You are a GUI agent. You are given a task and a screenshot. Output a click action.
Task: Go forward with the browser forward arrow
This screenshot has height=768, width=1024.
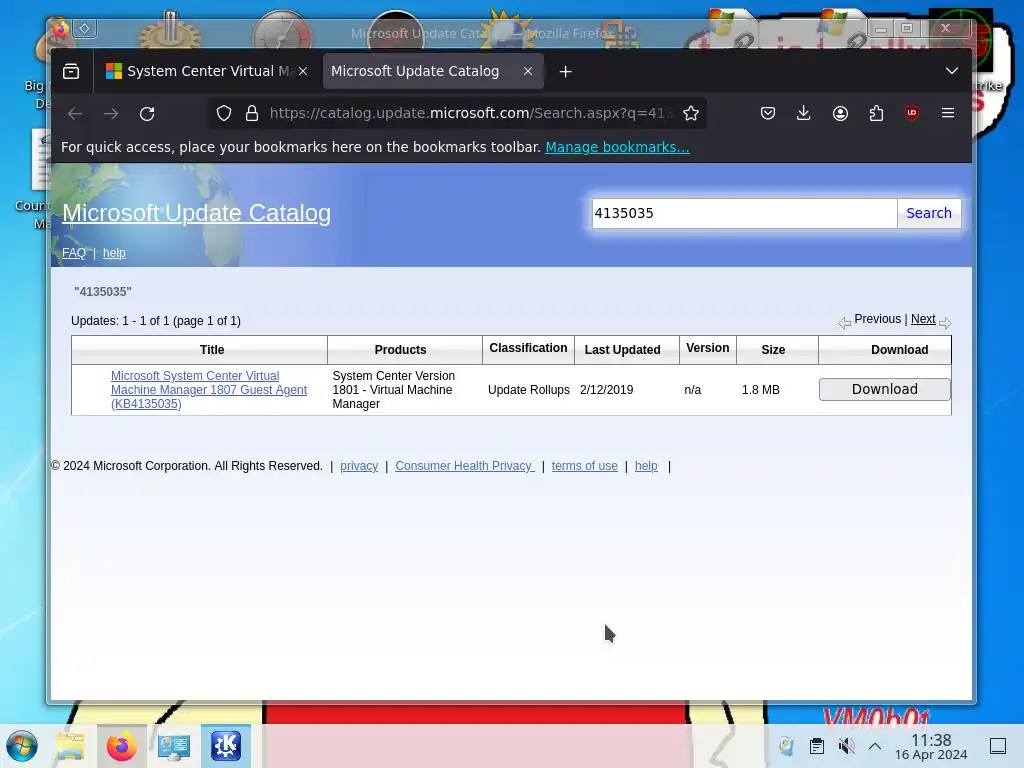111,114
